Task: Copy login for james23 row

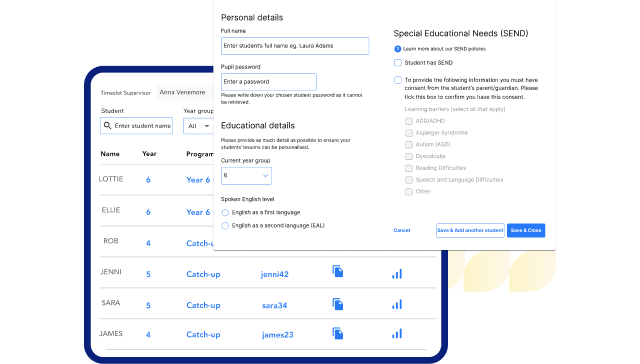Action: pos(338,333)
